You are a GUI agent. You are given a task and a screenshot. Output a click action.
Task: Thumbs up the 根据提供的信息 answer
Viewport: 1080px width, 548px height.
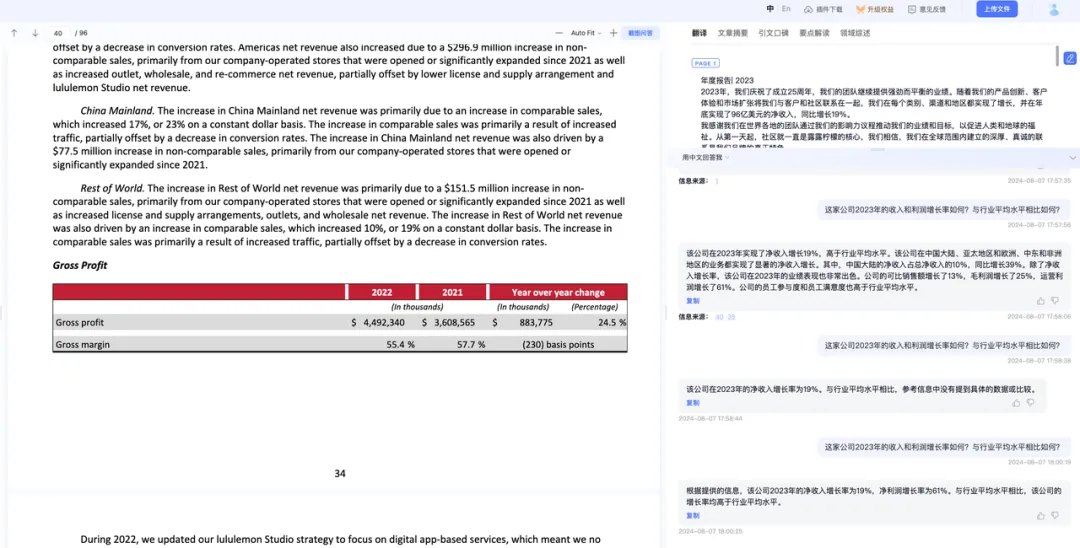[x=1040, y=516]
